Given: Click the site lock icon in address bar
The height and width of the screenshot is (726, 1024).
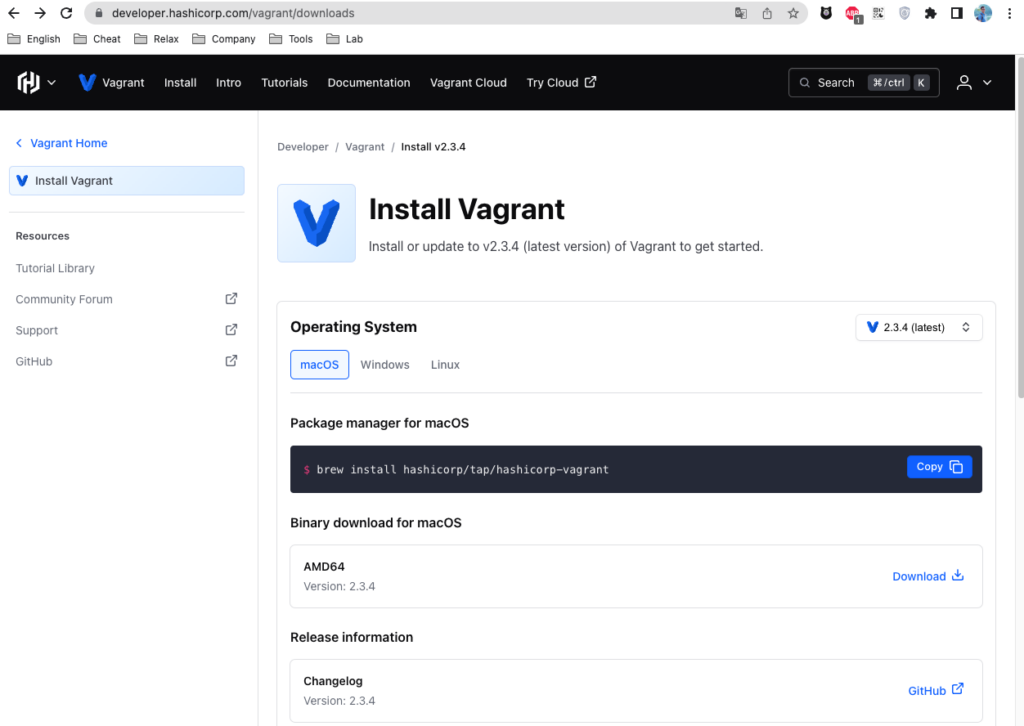Looking at the screenshot, I should point(99,13).
